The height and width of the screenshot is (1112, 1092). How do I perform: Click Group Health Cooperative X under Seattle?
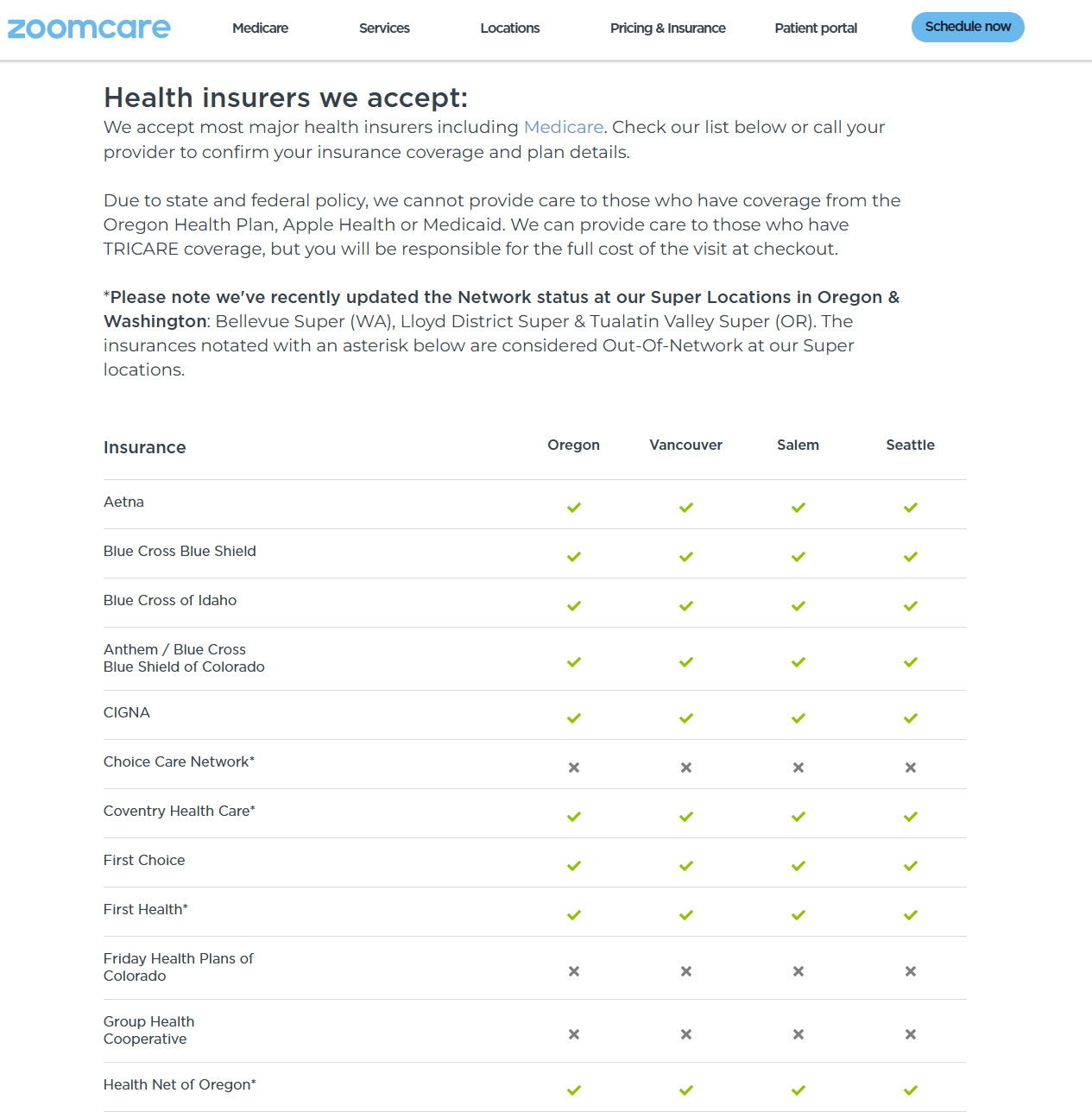pyautogui.click(x=910, y=1034)
